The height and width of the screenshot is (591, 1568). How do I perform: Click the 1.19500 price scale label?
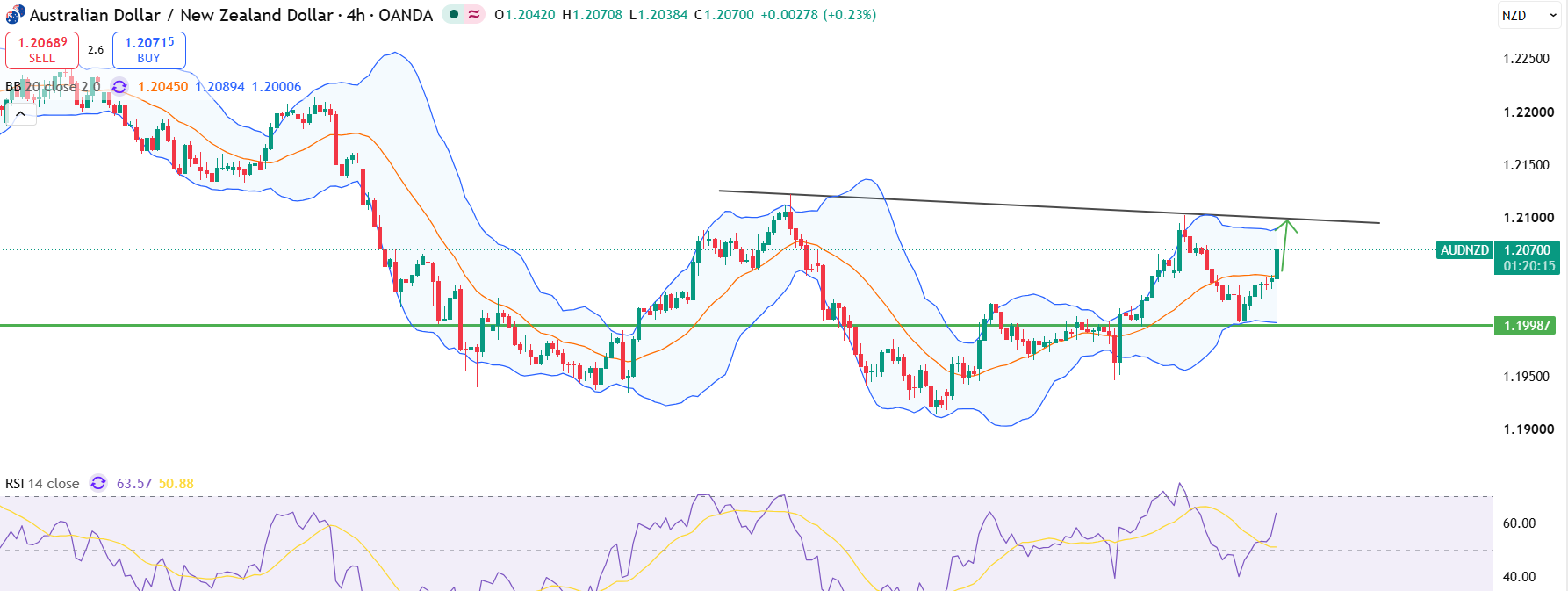click(x=1527, y=377)
